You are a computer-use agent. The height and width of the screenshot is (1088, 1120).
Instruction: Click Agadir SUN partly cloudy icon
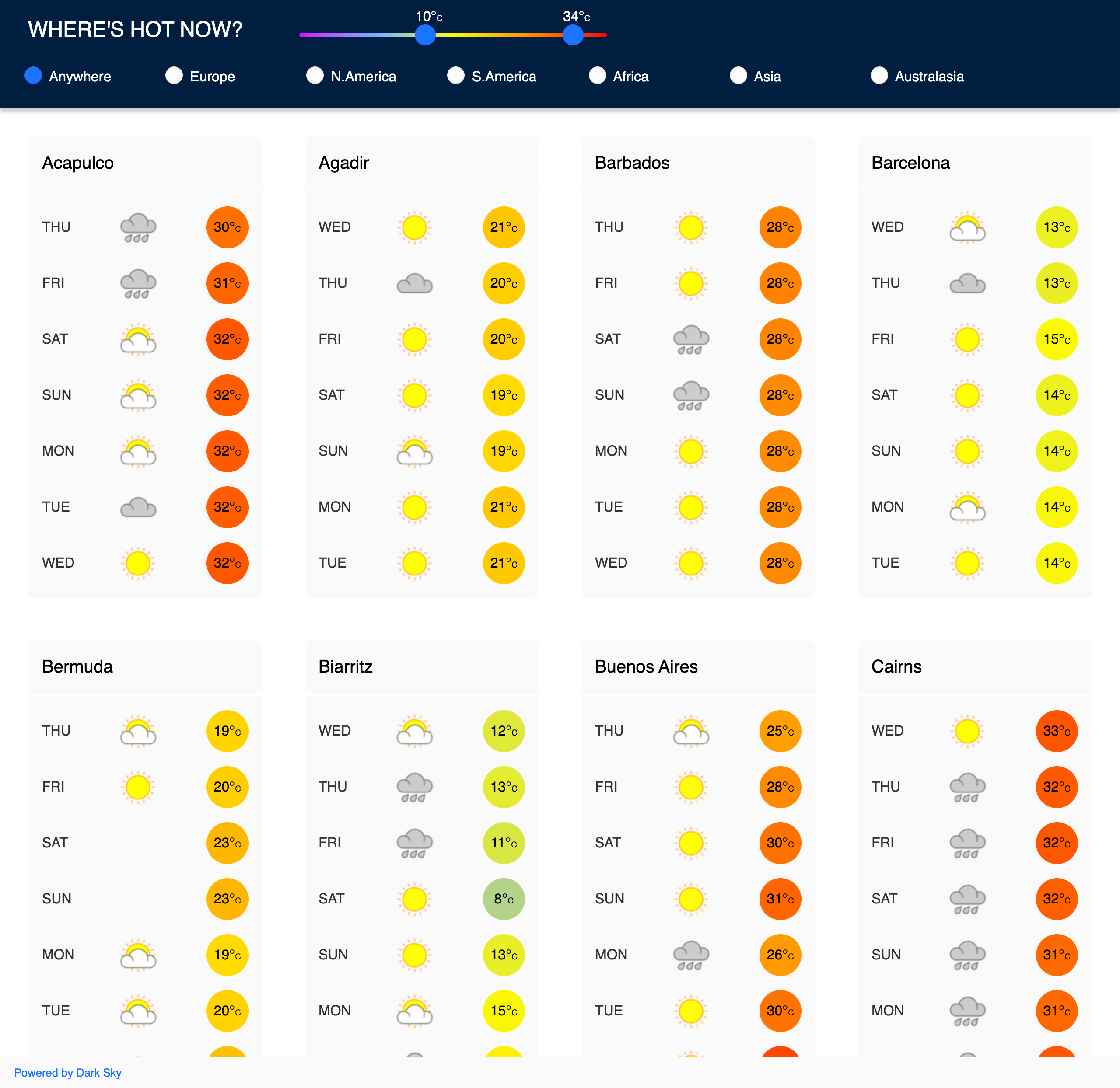tap(414, 451)
